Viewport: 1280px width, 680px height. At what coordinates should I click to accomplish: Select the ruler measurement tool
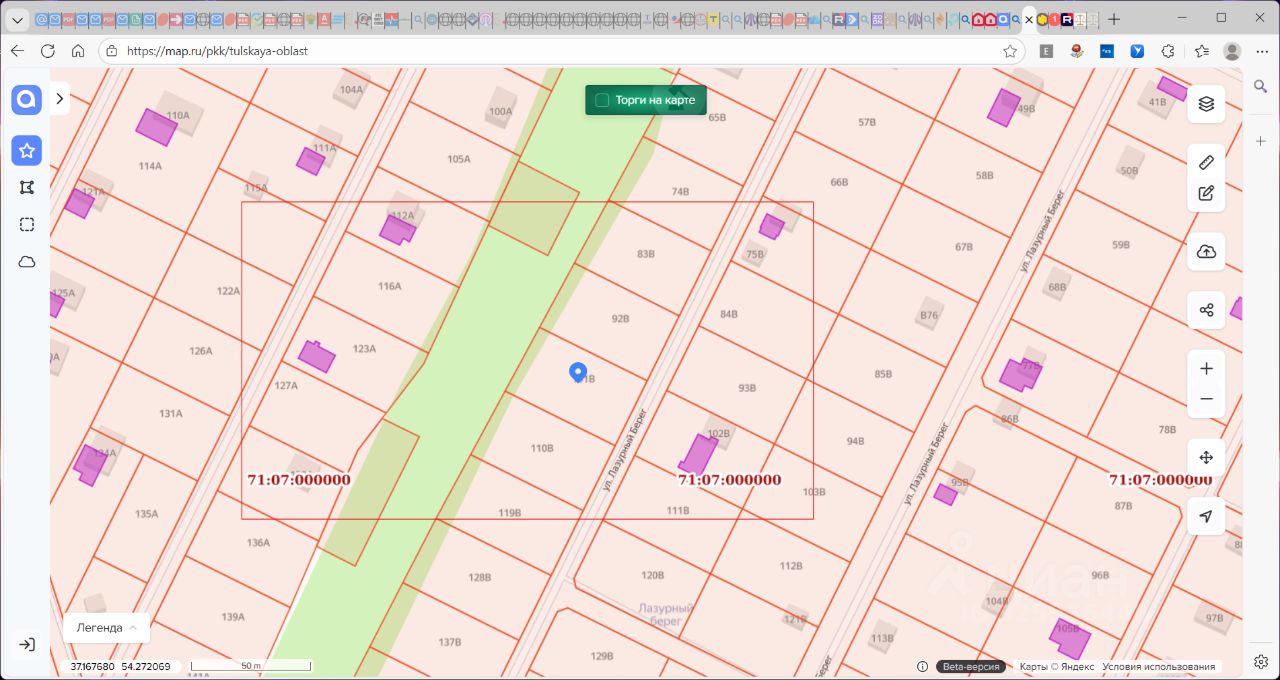pos(1206,162)
